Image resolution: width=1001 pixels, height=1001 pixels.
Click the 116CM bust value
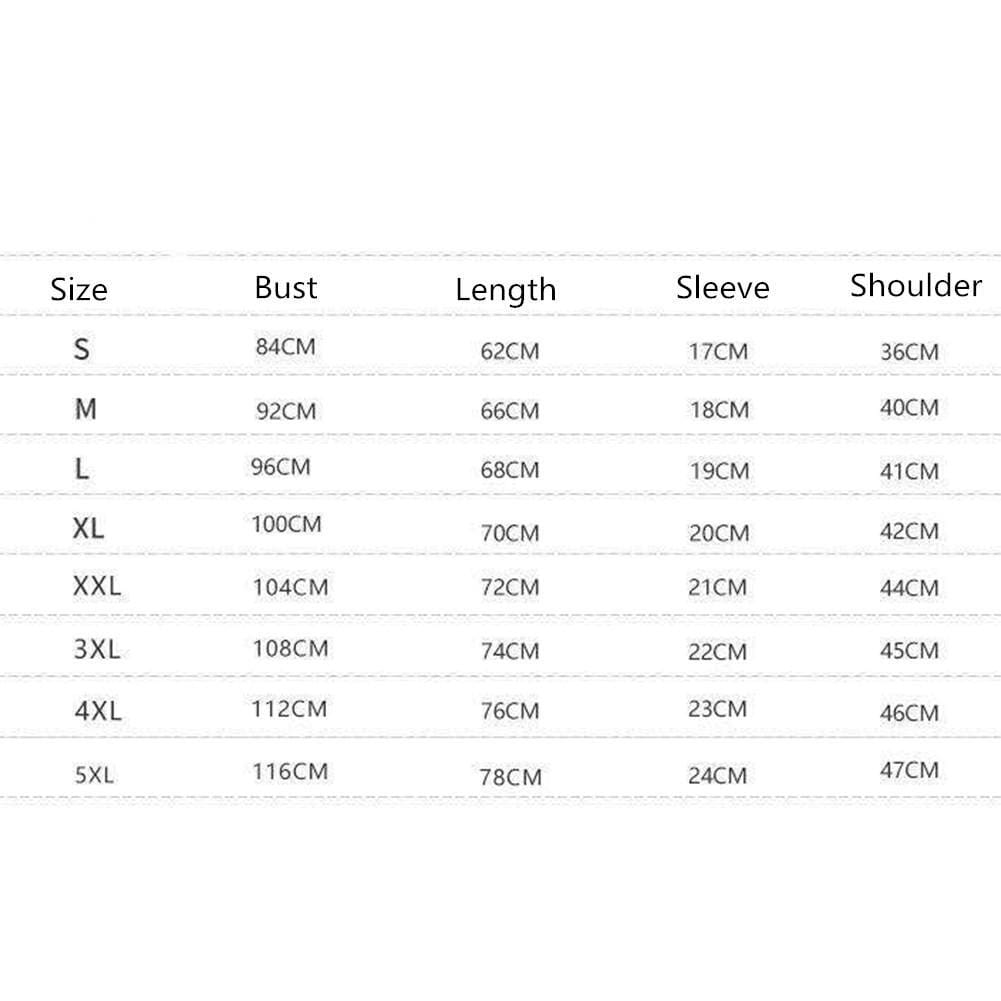coord(290,771)
